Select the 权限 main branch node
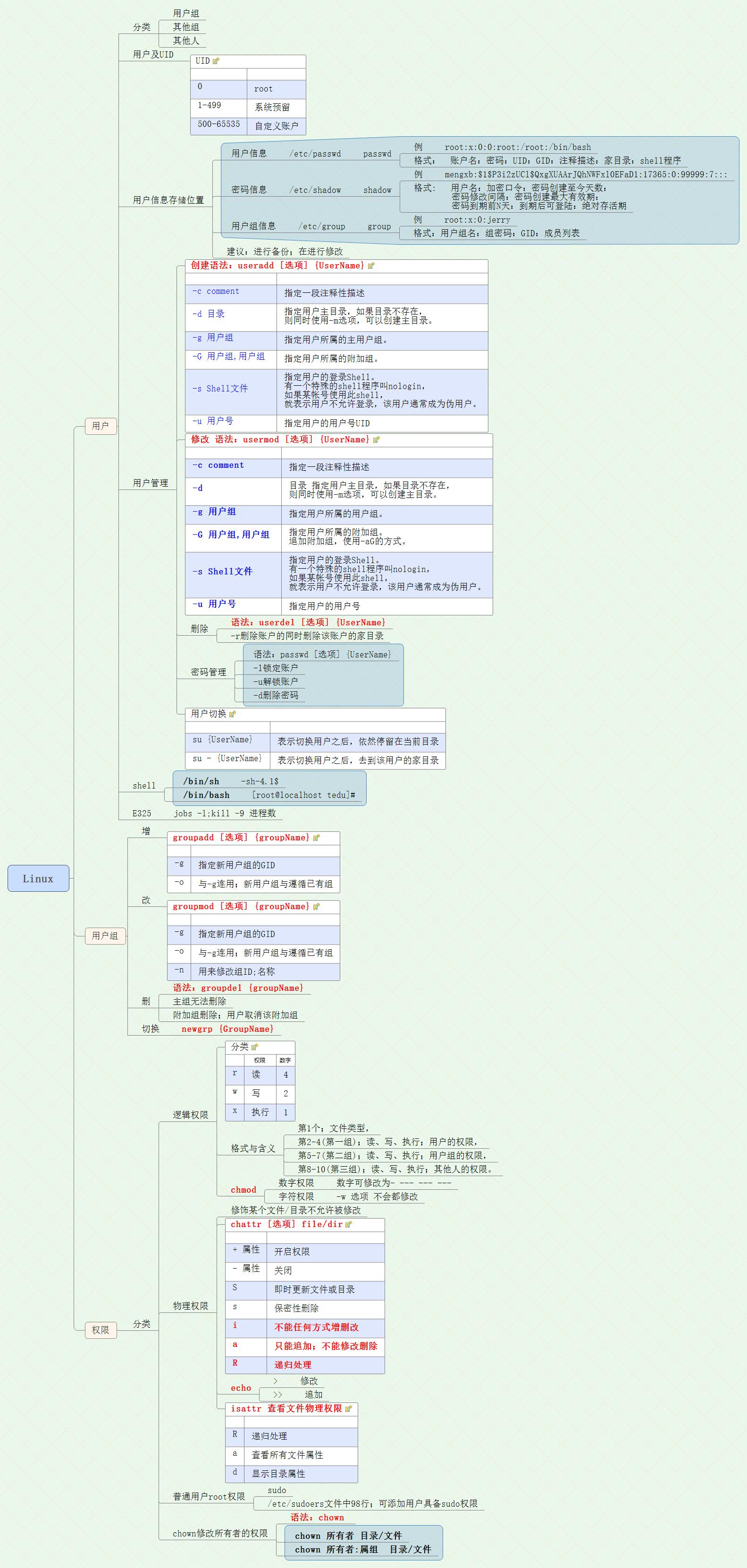The width and height of the screenshot is (747, 1568). (101, 1330)
